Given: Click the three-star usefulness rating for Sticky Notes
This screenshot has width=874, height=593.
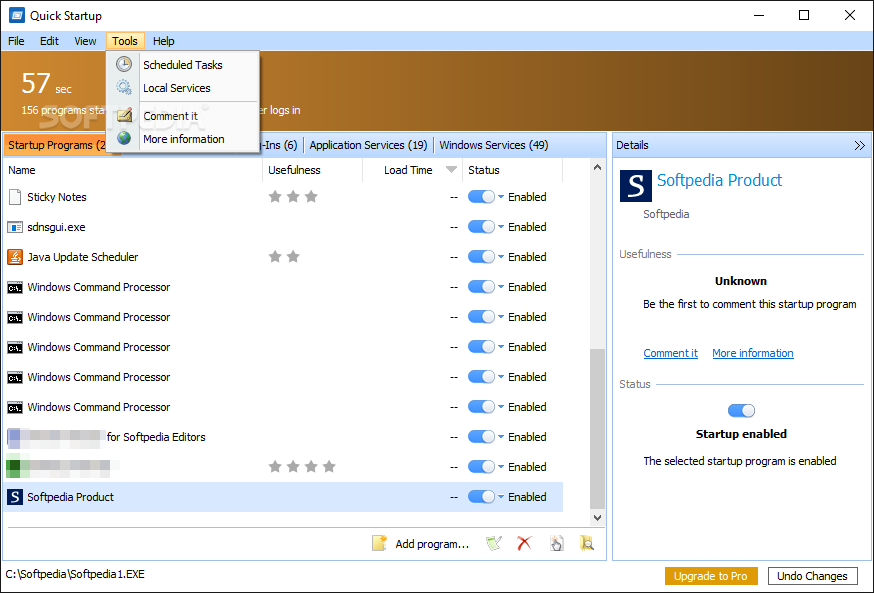Looking at the screenshot, I should [x=293, y=196].
